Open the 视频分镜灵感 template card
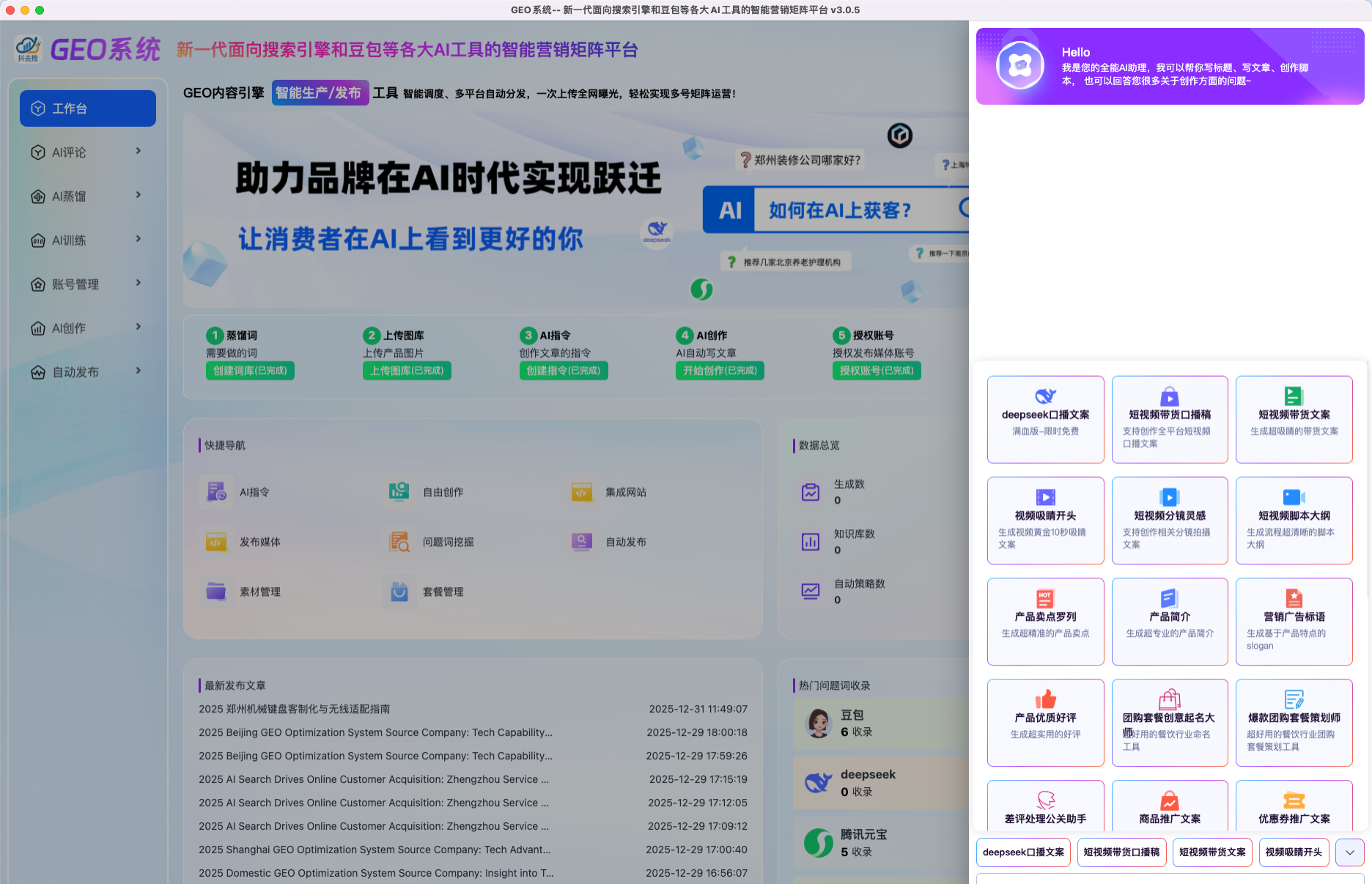This screenshot has height=884, width=1372. click(x=1170, y=520)
